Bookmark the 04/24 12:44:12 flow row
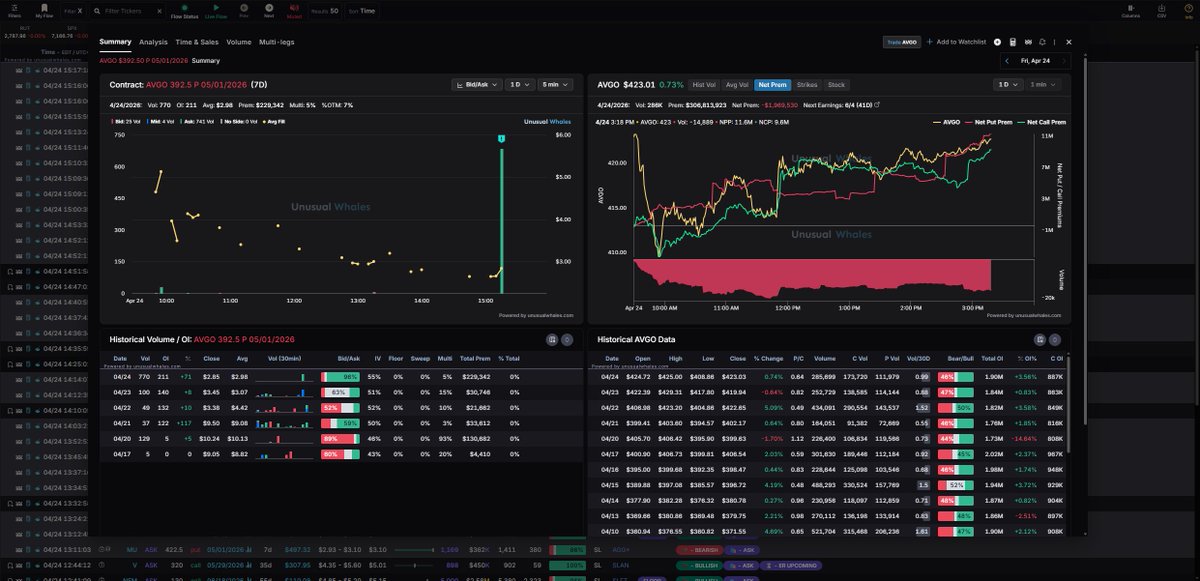 point(9,565)
